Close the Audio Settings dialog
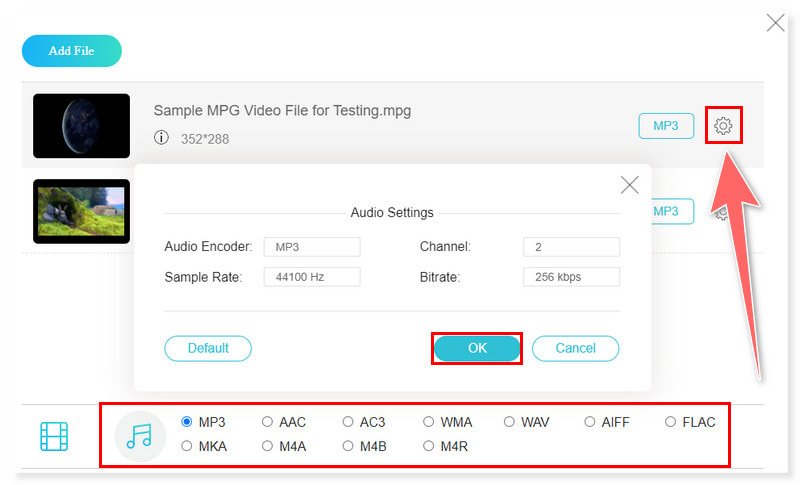The height and width of the screenshot is (485, 800). point(630,185)
